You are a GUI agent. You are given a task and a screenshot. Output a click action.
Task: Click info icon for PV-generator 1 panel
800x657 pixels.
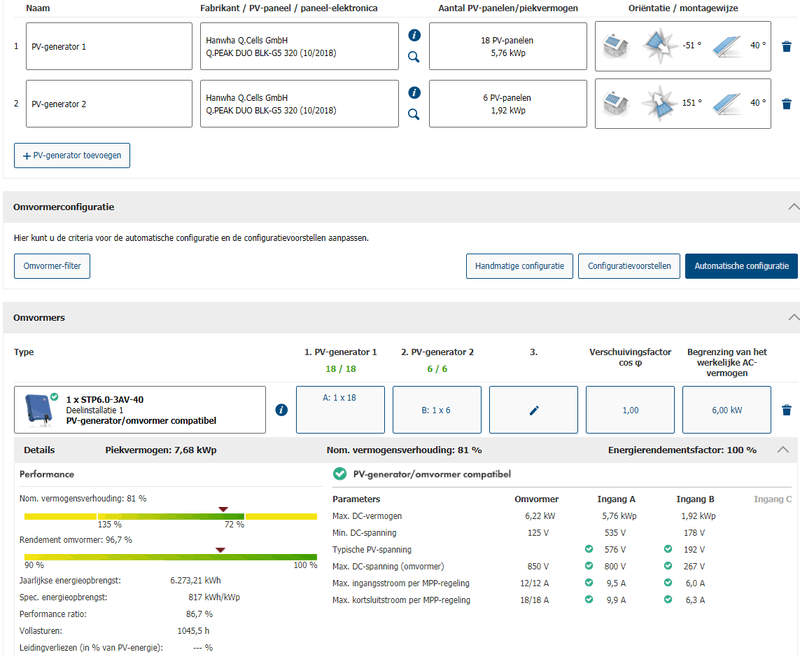(415, 35)
